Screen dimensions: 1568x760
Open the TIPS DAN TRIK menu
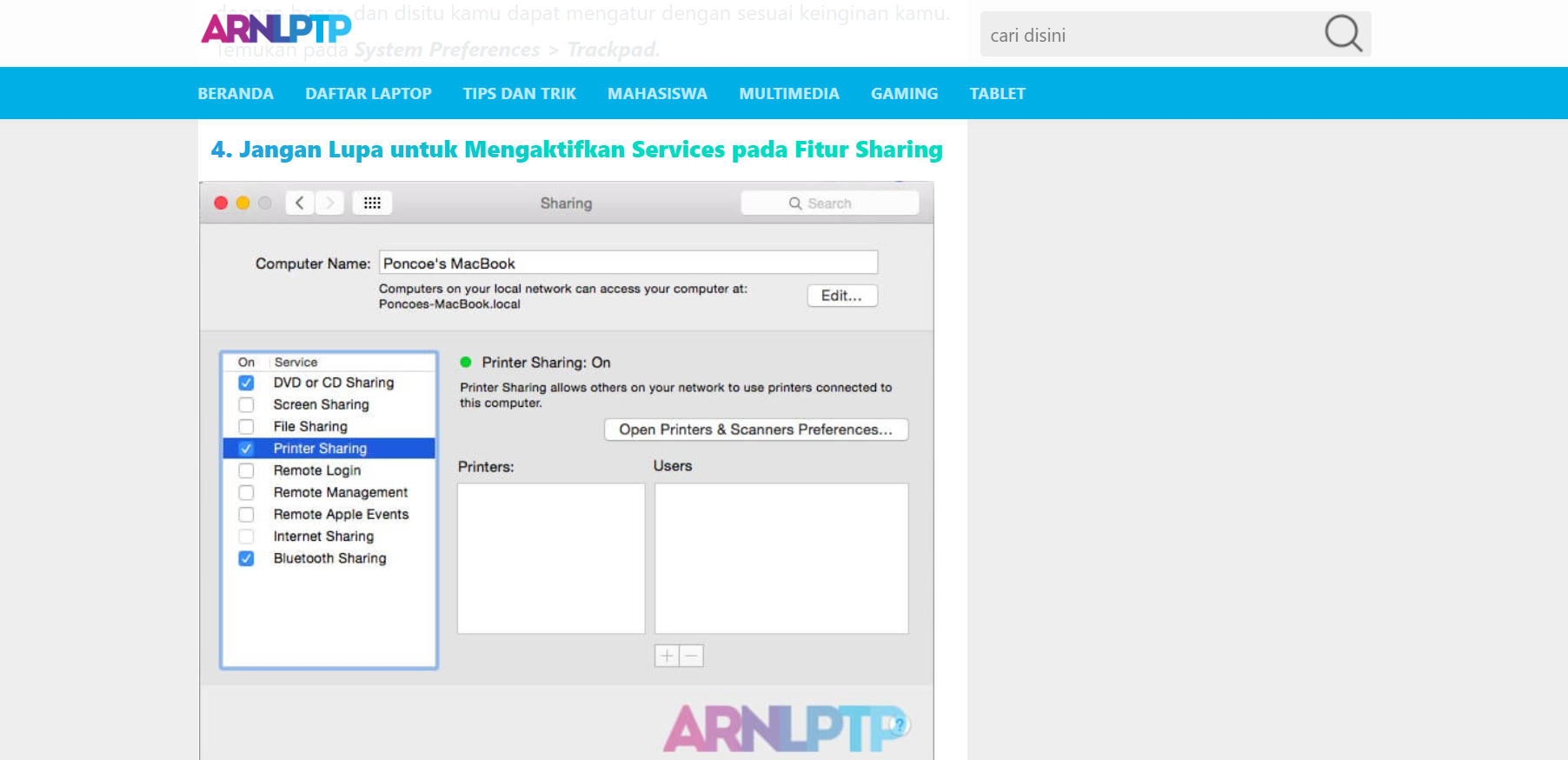[520, 93]
